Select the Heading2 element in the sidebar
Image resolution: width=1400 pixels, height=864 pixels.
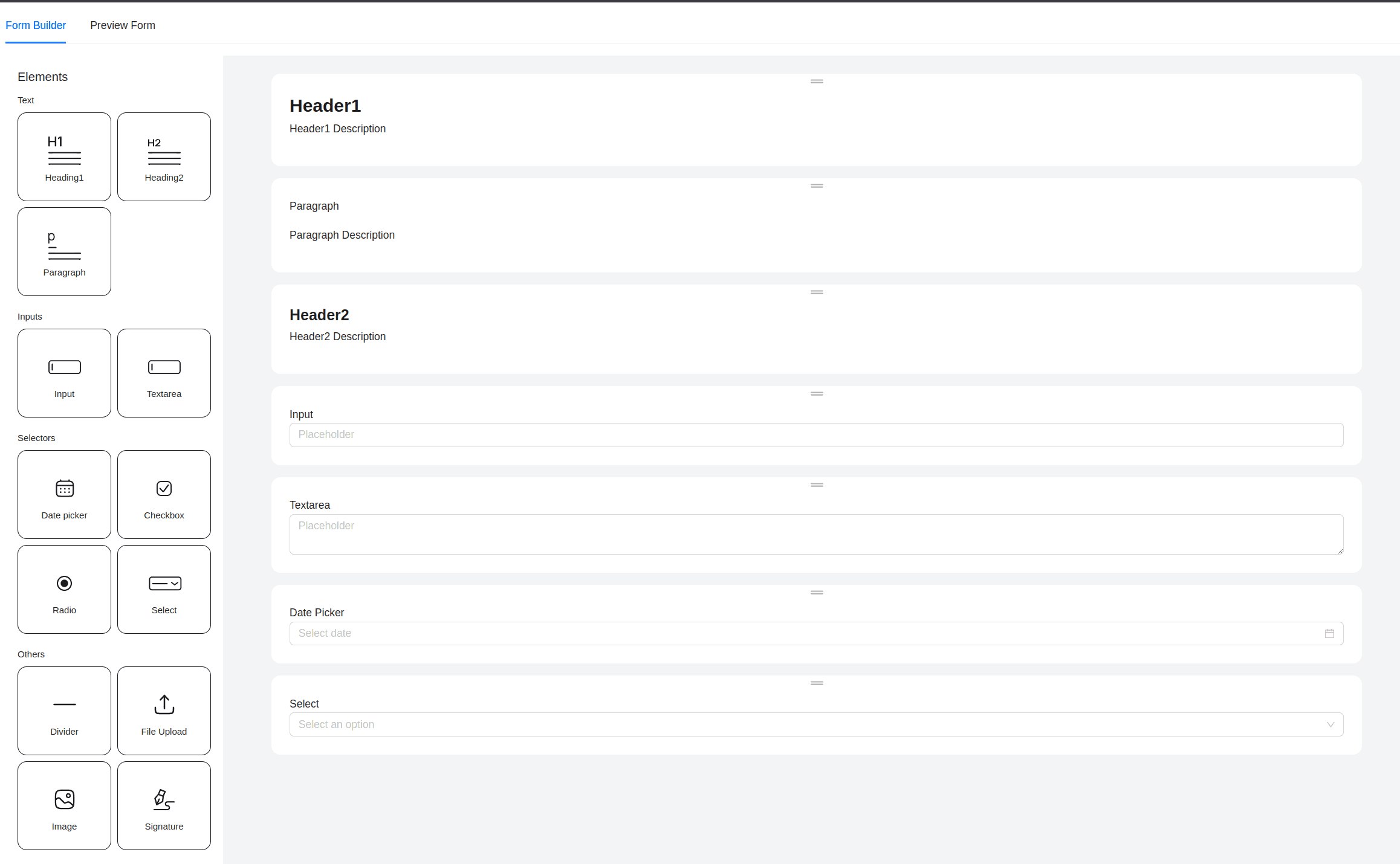[x=164, y=156]
